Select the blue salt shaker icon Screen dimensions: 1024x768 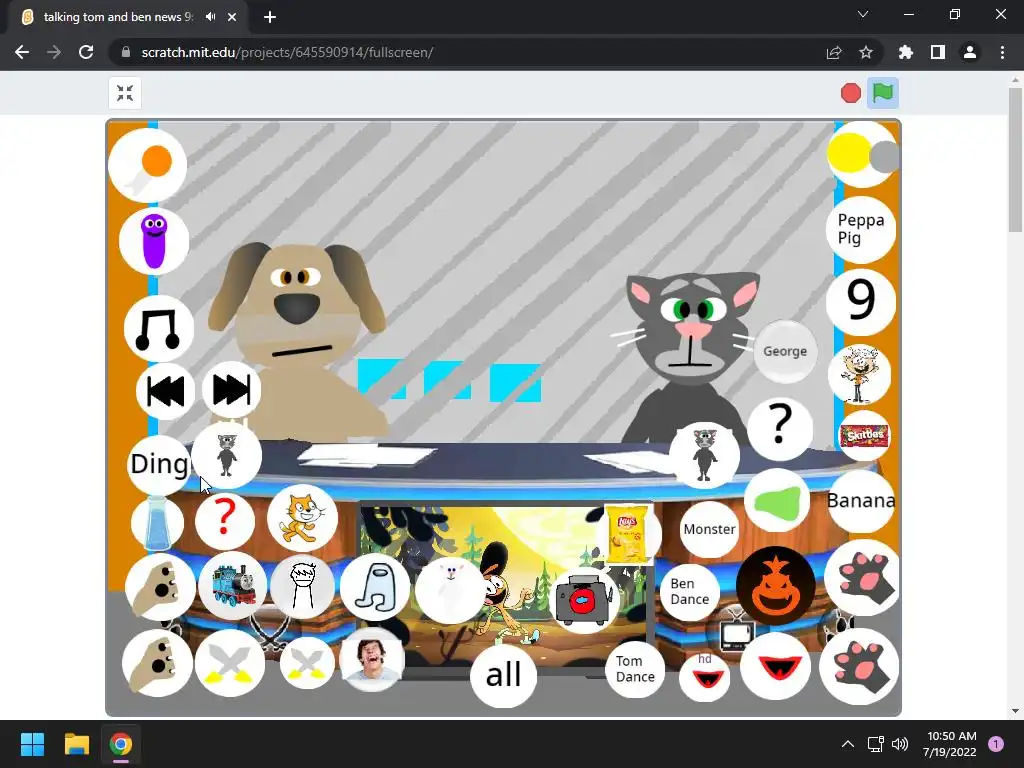(157, 523)
